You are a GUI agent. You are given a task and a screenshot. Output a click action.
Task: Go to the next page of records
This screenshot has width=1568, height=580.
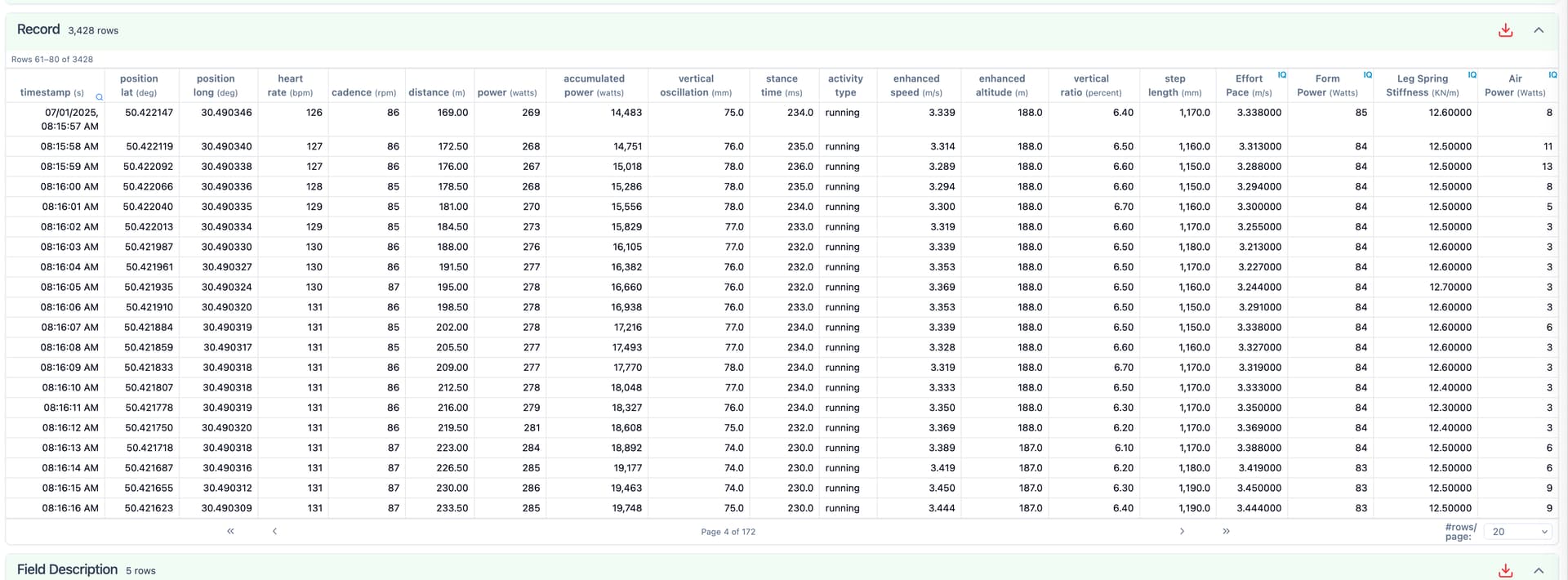coord(1181,531)
